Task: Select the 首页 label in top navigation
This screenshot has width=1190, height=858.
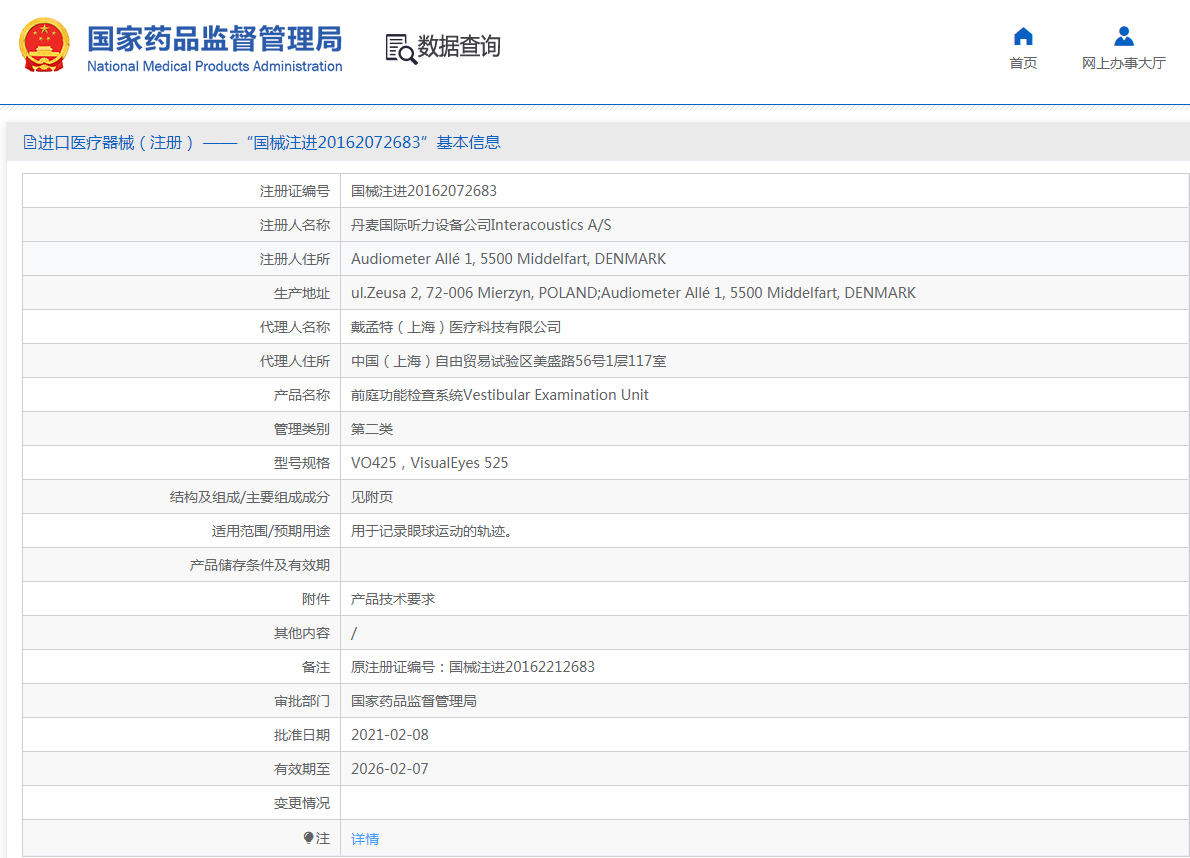Action: click(1023, 63)
